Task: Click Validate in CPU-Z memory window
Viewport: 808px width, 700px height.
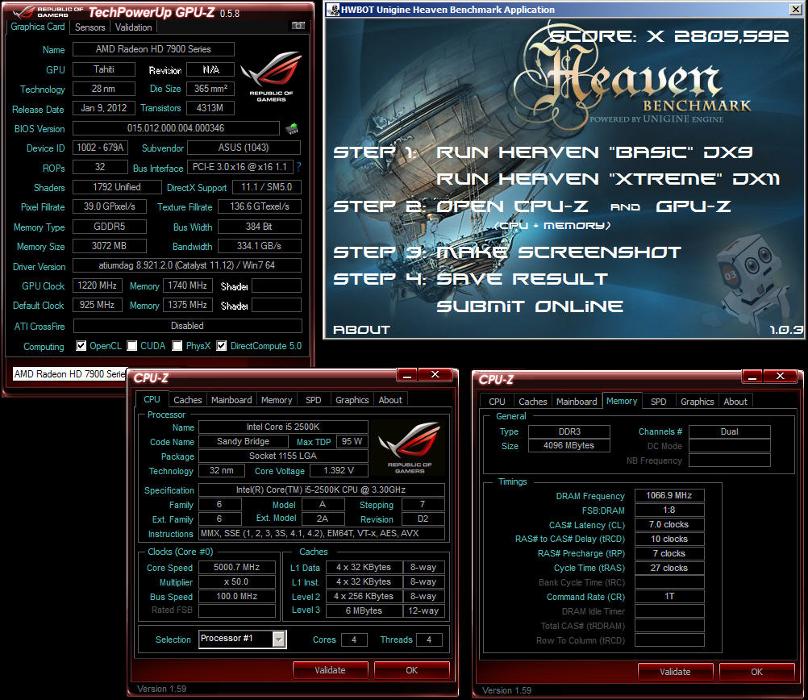Action: click(x=675, y=672)
